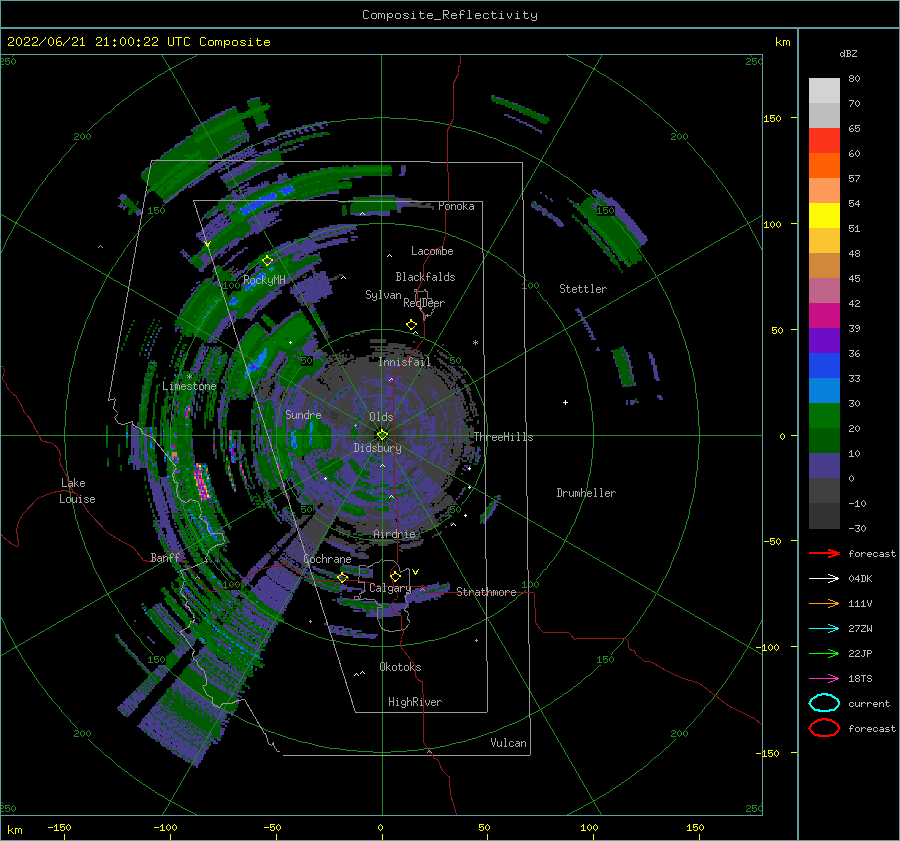Select the yellow diamond marker below RedDeer
The image size is (900, 841).
tap(412, 325)
